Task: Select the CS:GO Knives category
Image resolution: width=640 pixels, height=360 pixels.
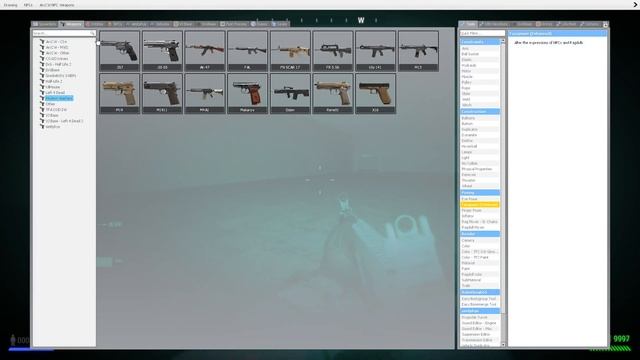Action: (x=57, y=59)
